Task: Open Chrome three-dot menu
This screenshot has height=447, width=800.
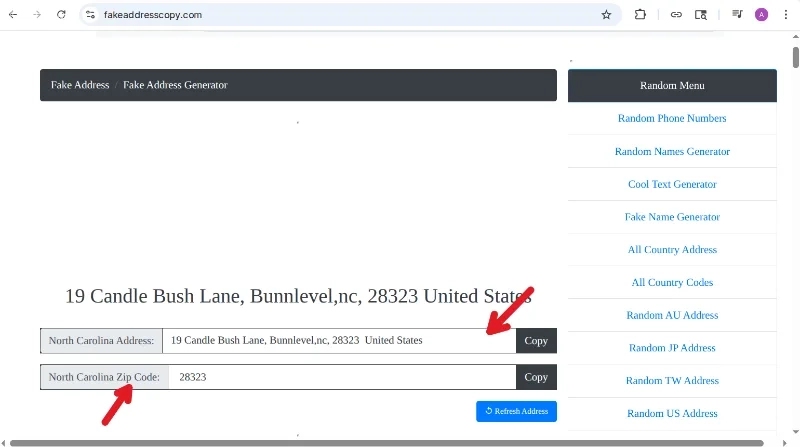Action: tap(786, 15)
